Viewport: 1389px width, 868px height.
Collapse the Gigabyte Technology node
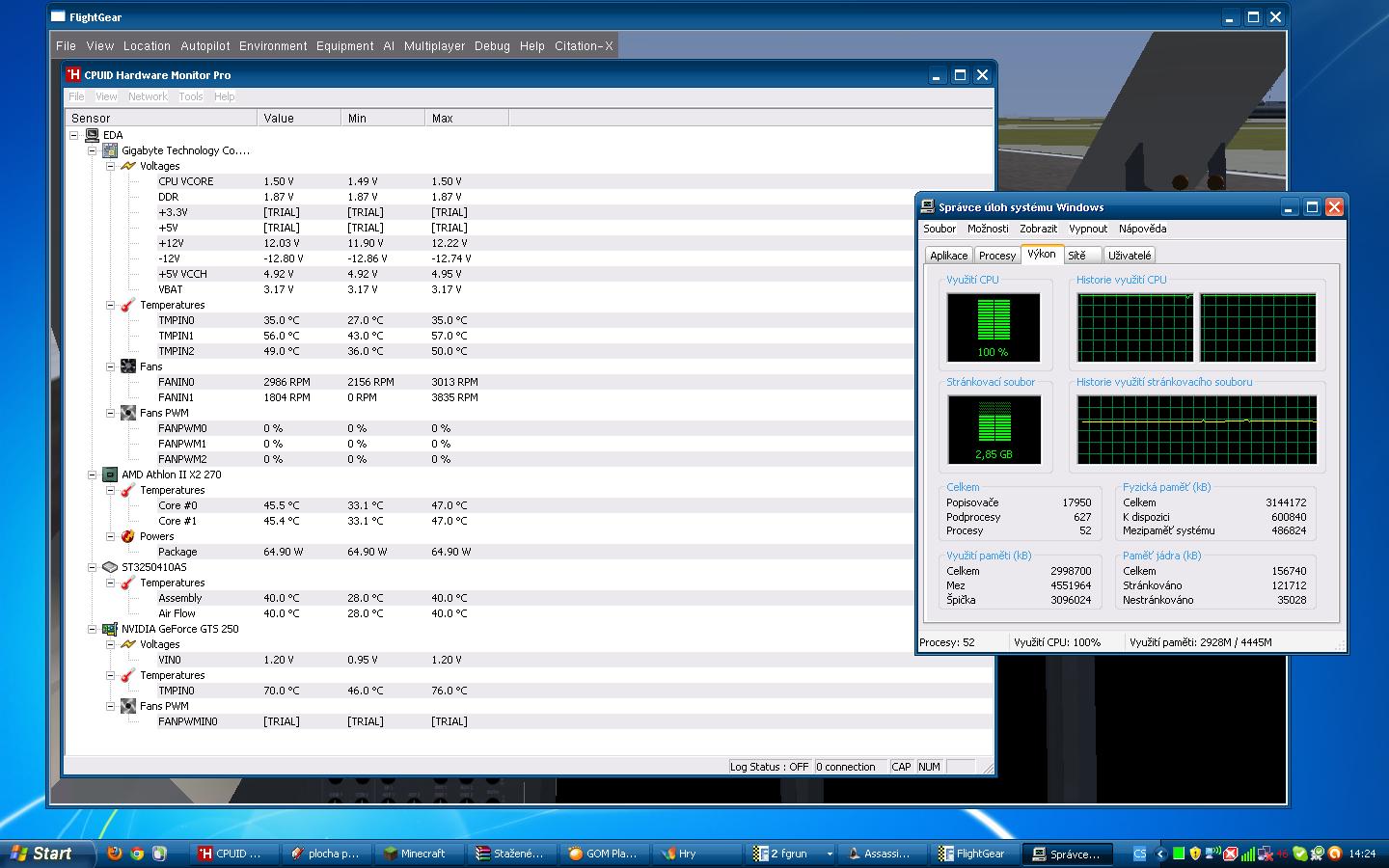pyautogui.click(x=93, y=150)
